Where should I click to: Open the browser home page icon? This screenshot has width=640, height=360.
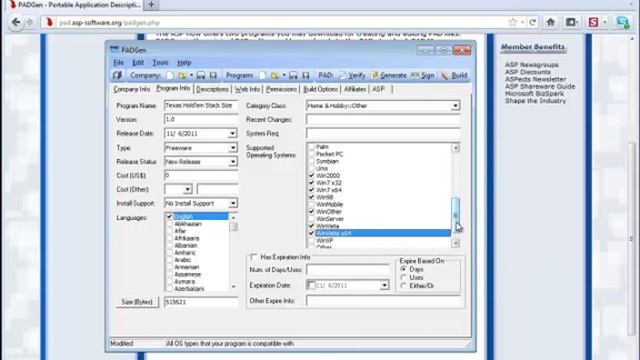point(551,22)
